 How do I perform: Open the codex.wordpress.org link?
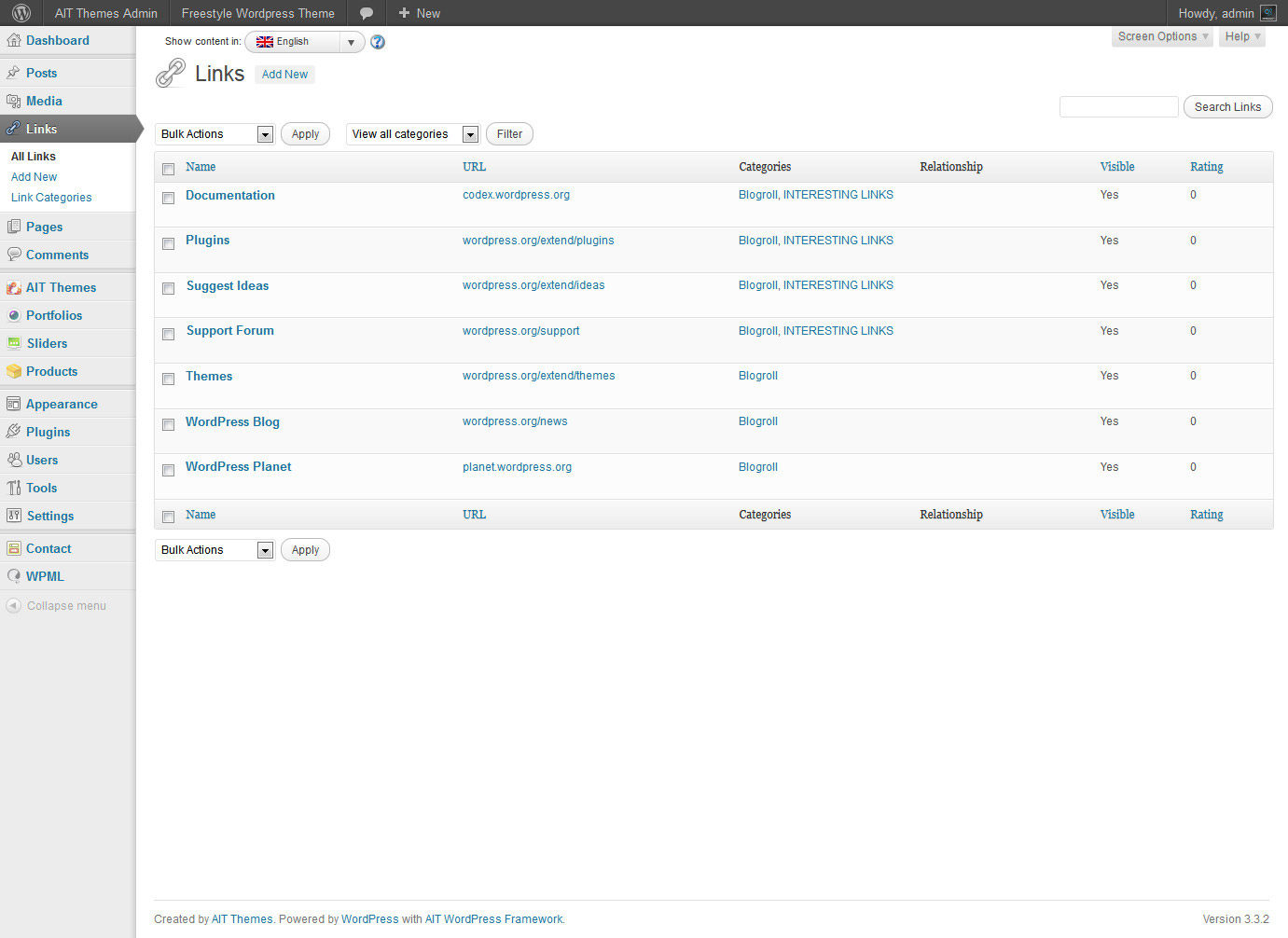[516, 195]
